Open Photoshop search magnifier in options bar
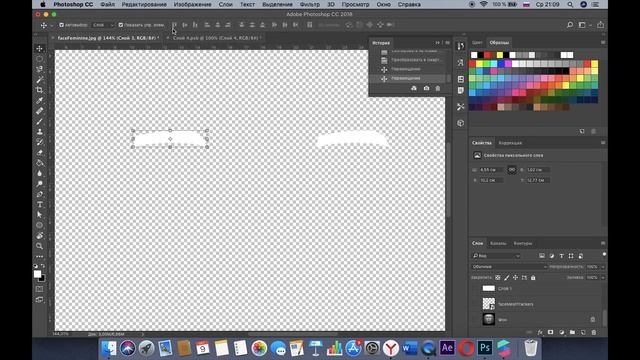The height and width of the screenshot is (360, 640). [570, 25]
